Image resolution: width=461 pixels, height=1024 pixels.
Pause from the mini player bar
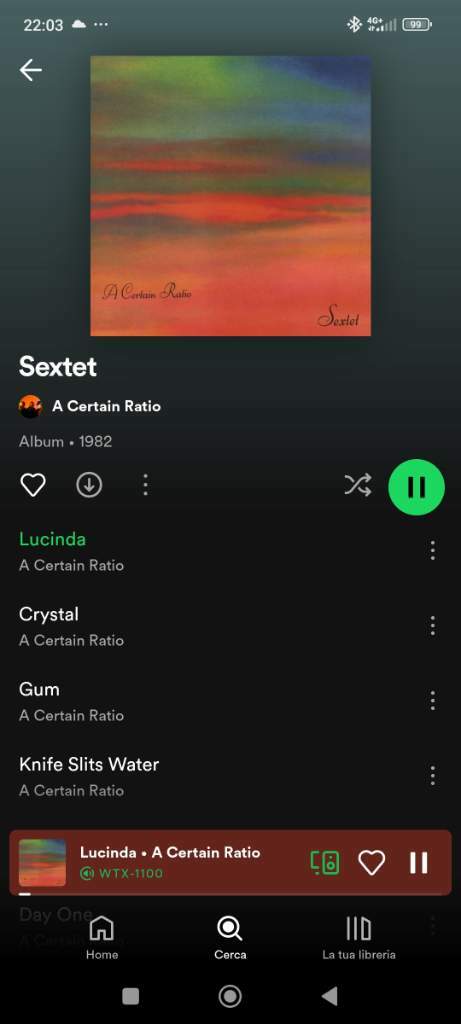(419, 863)
